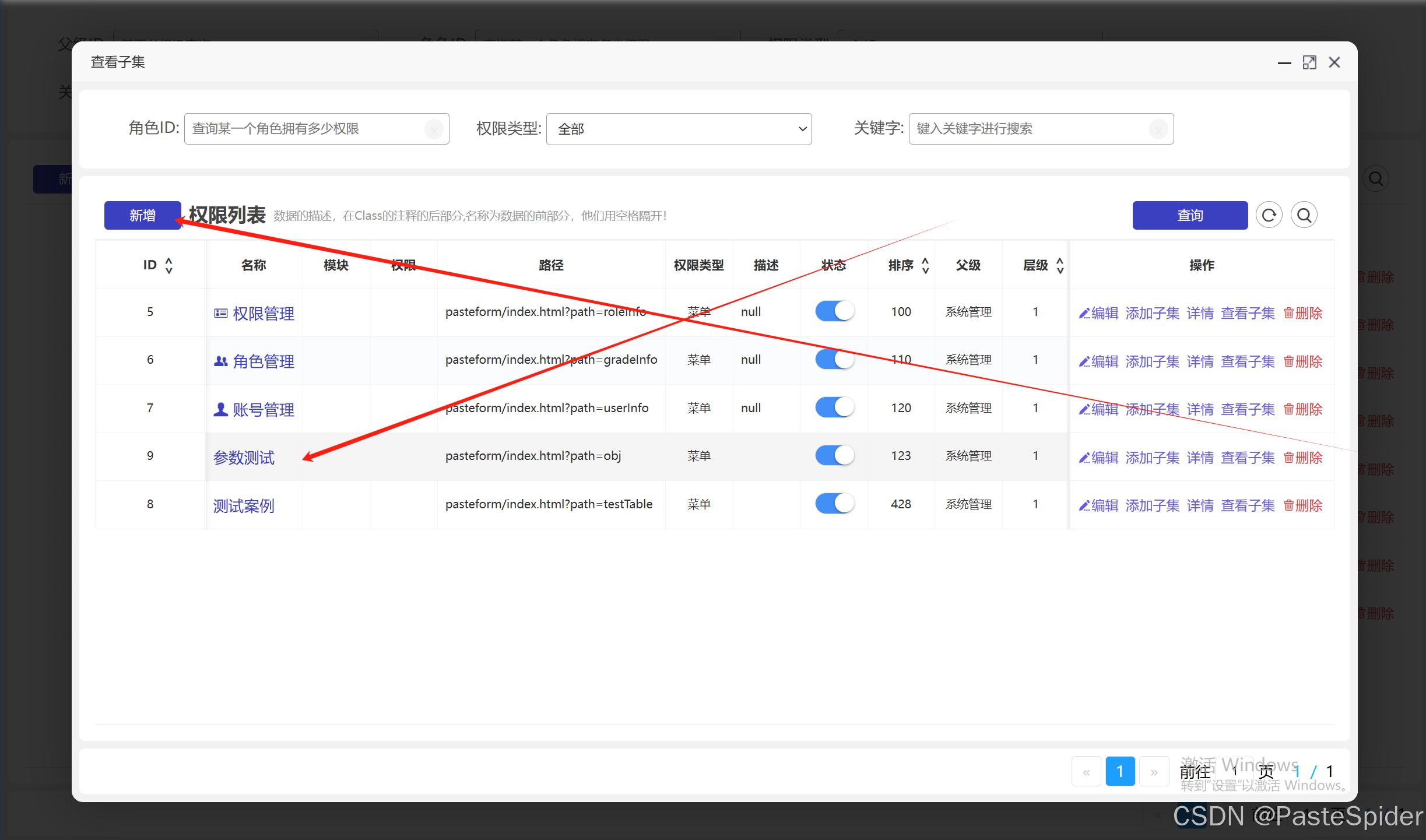
Task: Click the 名称 column header
Action: pos(254,266)
